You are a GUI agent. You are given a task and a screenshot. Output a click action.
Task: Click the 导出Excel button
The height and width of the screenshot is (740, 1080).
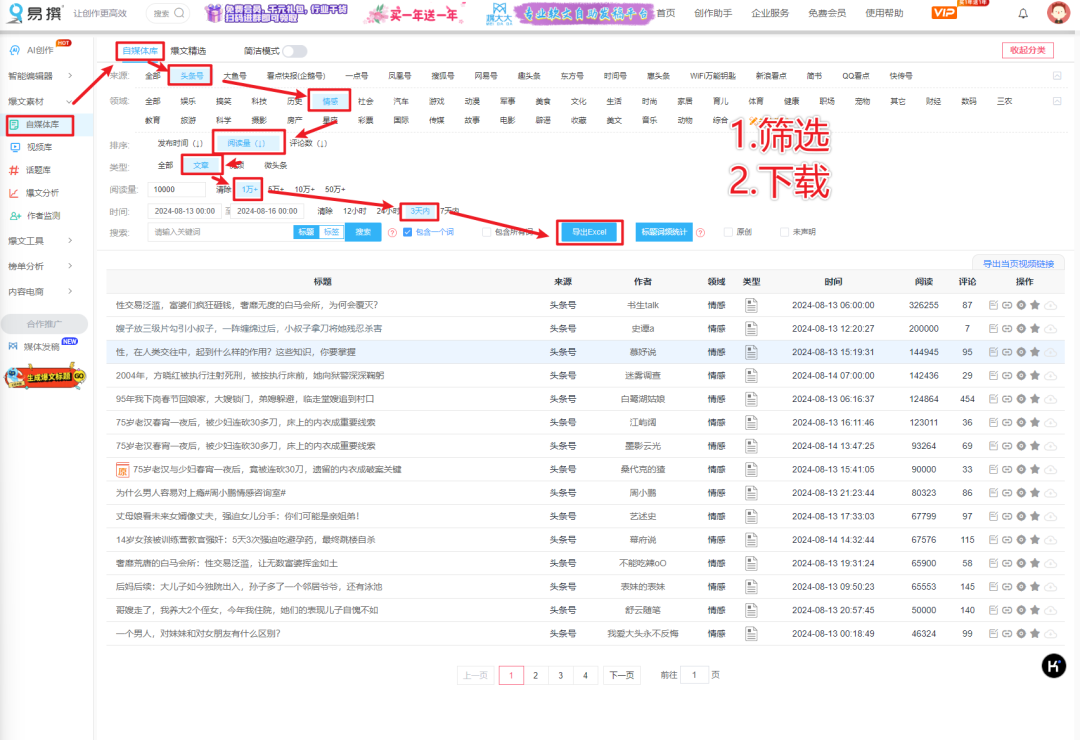click(x=590, y=232)
